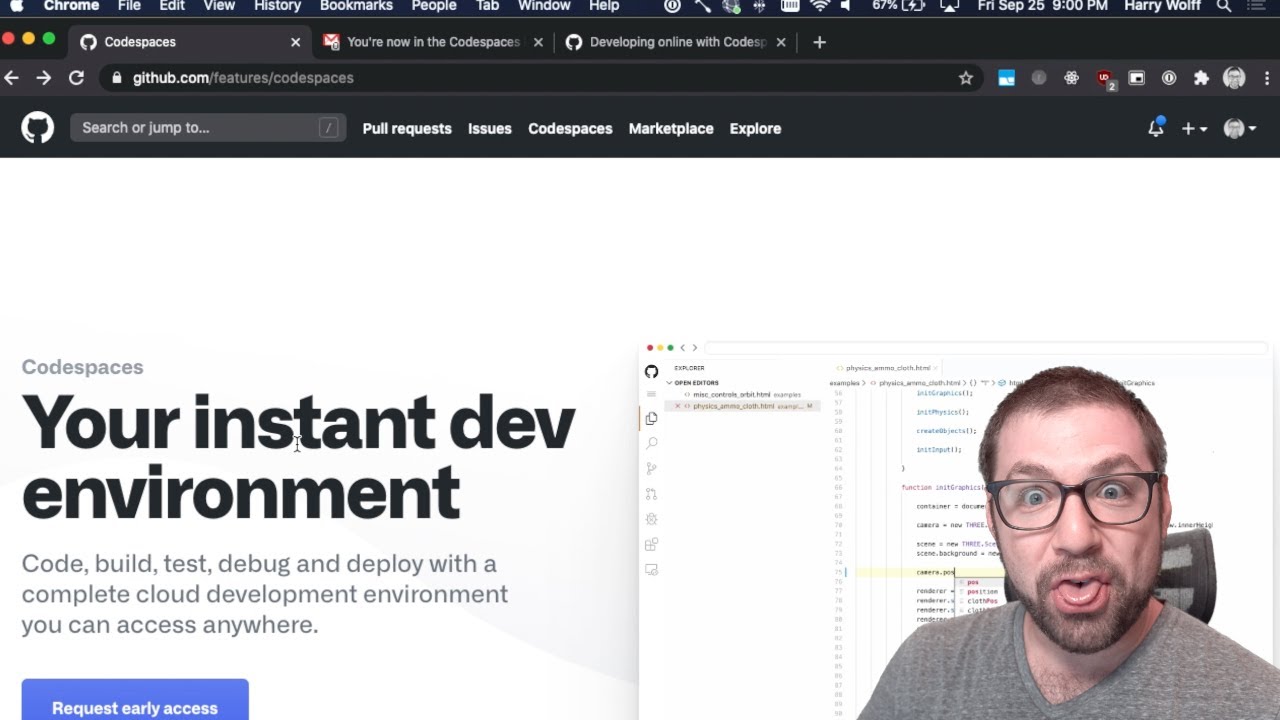This screenshot has height=720, width=1280.
Task: Click the GitHub Octocat logo
Action: [37, 127]
